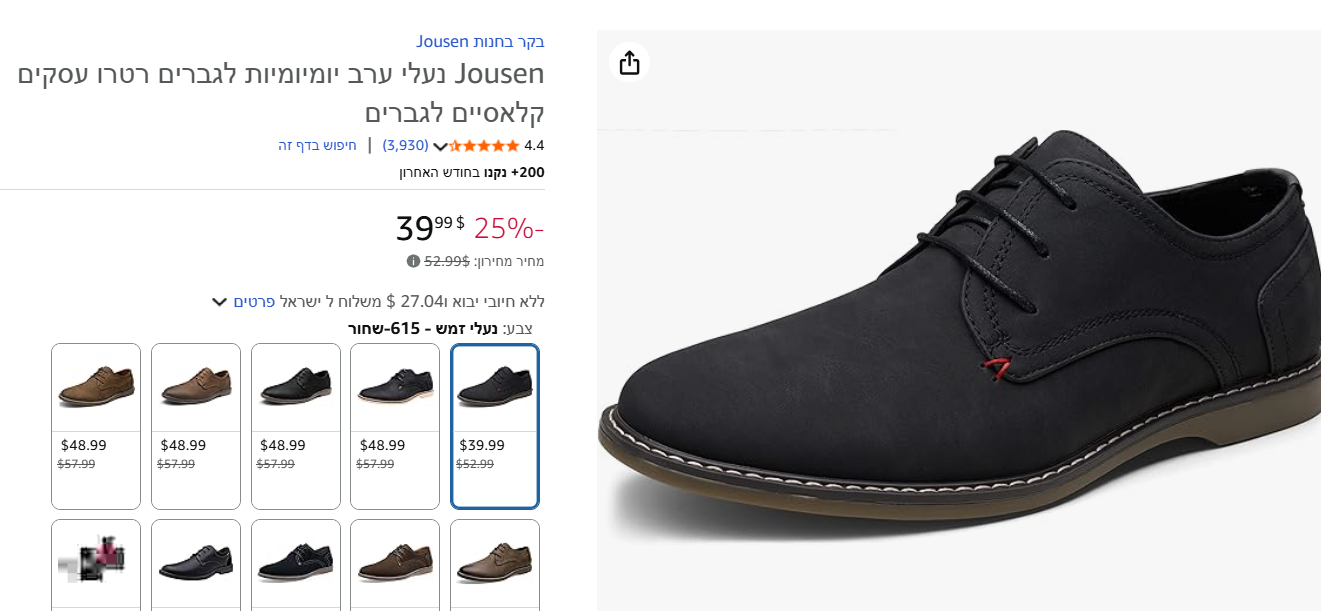Pick the $48.99 black shoe with gray sole
Viewport: 1321px width, 611px height.
295,426
